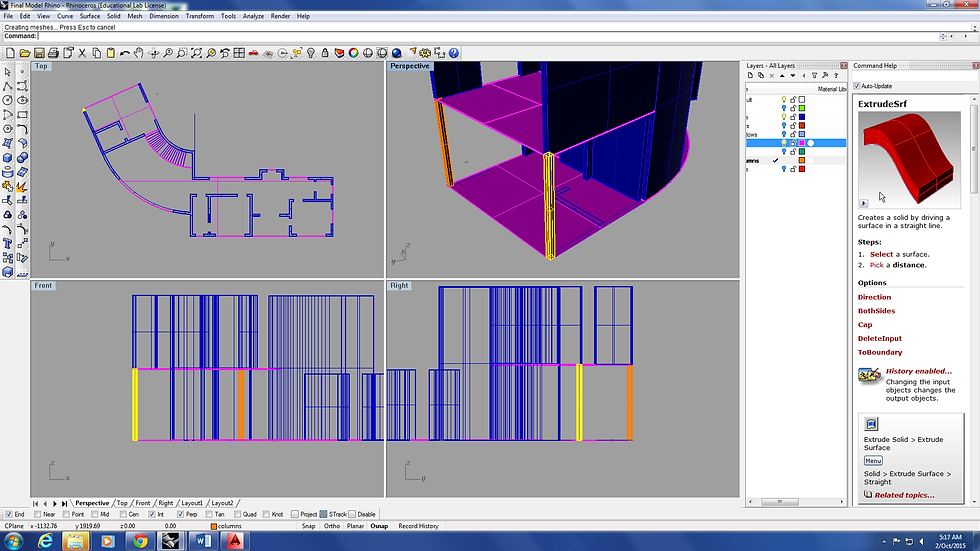Select the Boolean union spheres tool
Screen dimensions: 980x551
(x=22, y=157)
